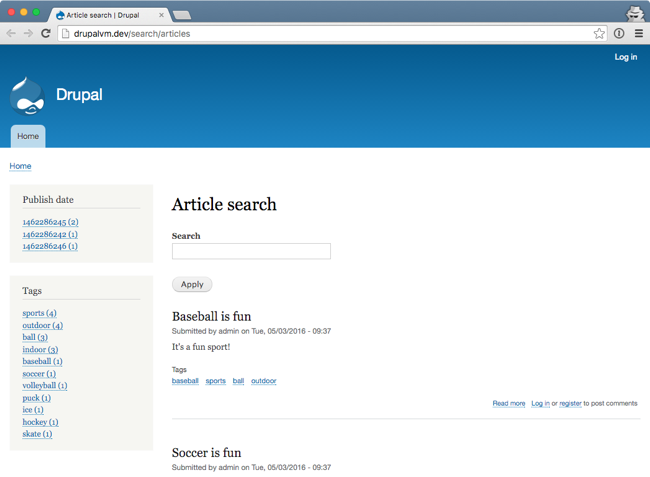
Task: Click the Log in link in header
Action: [x=626, y=57]
